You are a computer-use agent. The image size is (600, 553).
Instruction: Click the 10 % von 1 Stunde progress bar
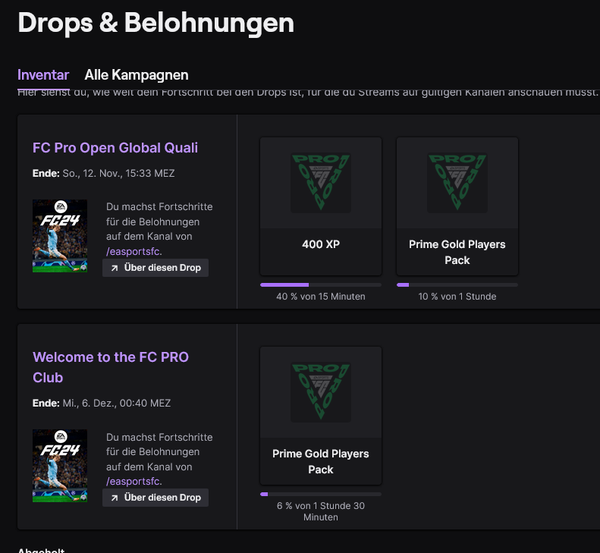pyautogui.click(x=457, y=285)
